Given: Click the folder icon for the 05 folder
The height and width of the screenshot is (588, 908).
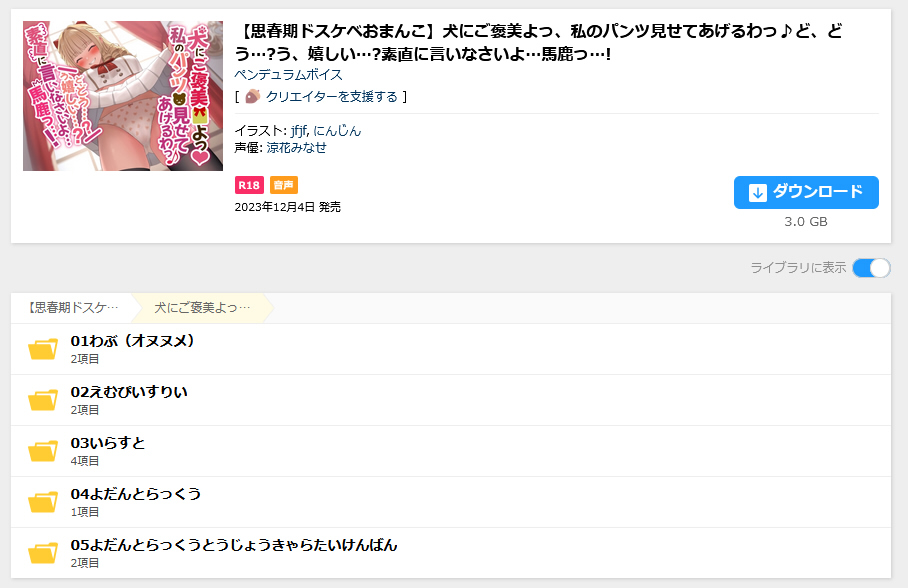Looking at the screenshot, I should 43,553.
